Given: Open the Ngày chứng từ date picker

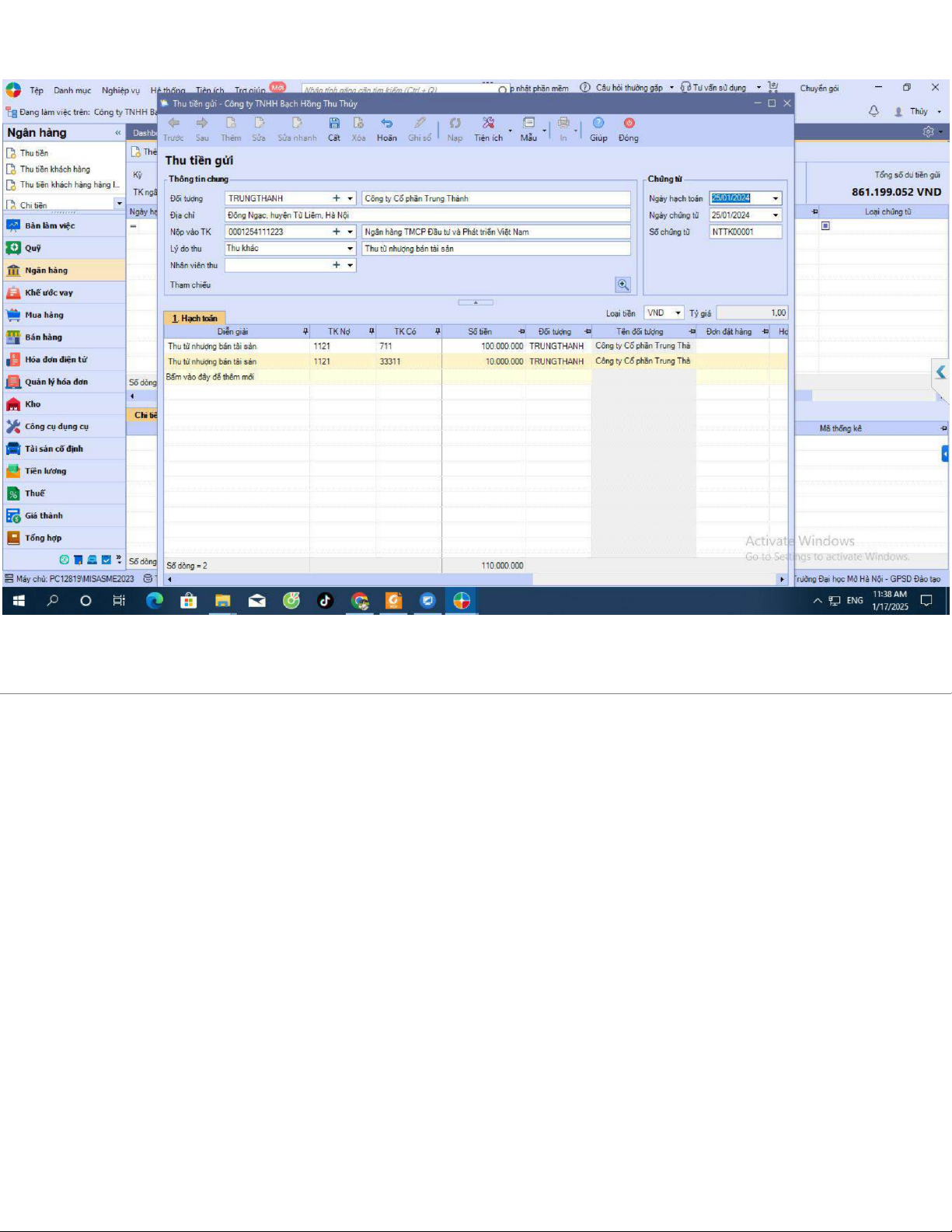Looking at the screenshot, I should click(775, 215).
